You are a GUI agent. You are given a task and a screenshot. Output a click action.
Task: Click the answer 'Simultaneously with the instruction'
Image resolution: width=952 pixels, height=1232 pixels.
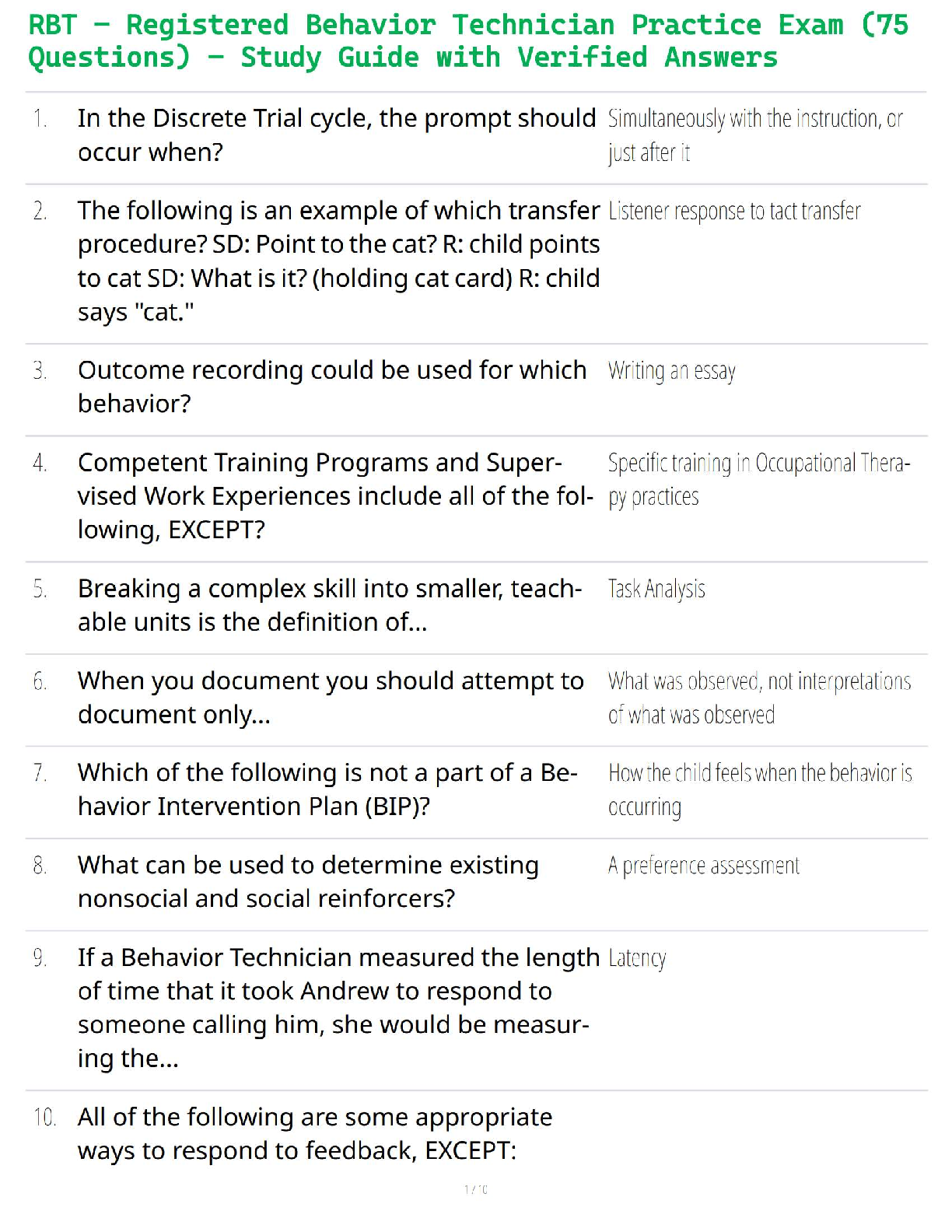tap(754, 135)
